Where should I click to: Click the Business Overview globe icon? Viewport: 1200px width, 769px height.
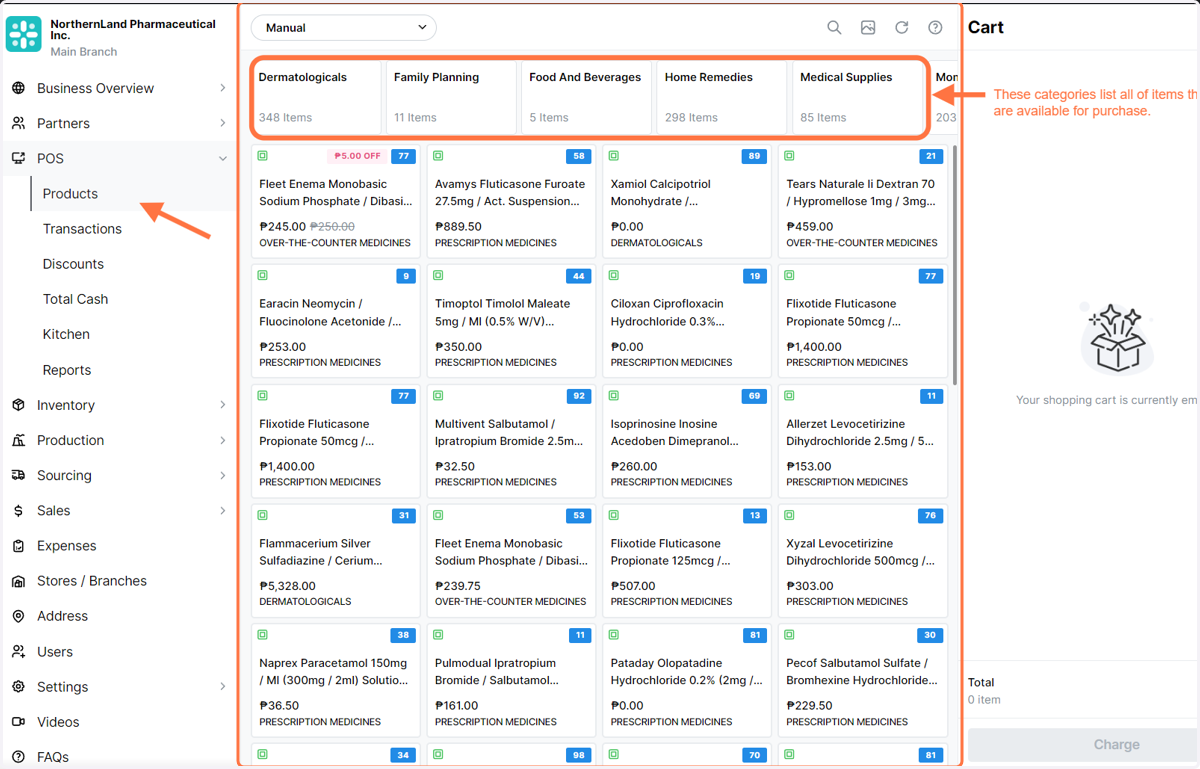[18, 88]
